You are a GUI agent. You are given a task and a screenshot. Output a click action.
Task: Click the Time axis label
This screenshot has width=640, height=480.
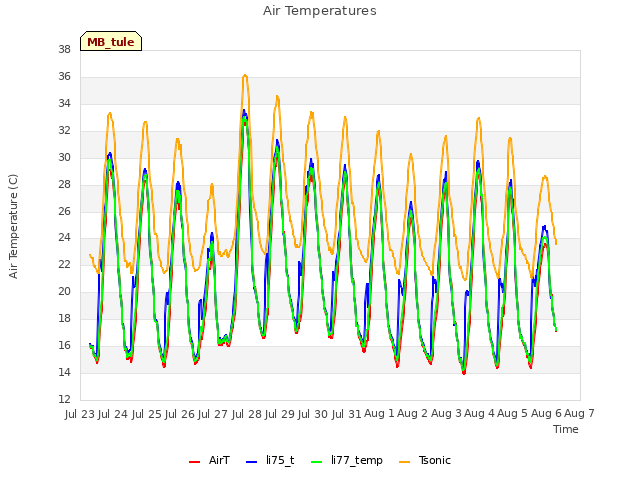coord(566,429)
